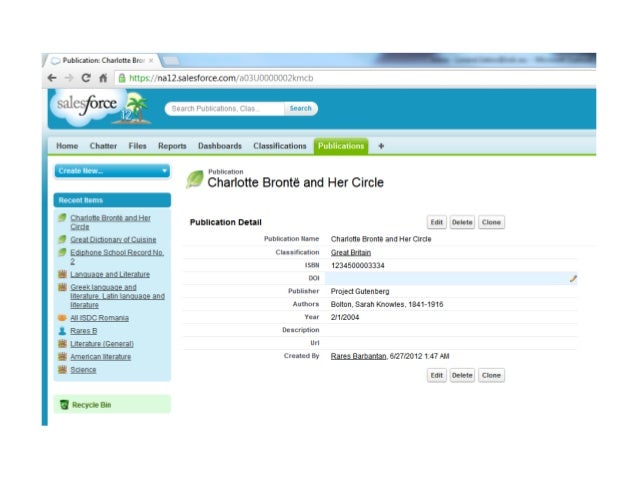Open the Home tab

tap(67, 146)
